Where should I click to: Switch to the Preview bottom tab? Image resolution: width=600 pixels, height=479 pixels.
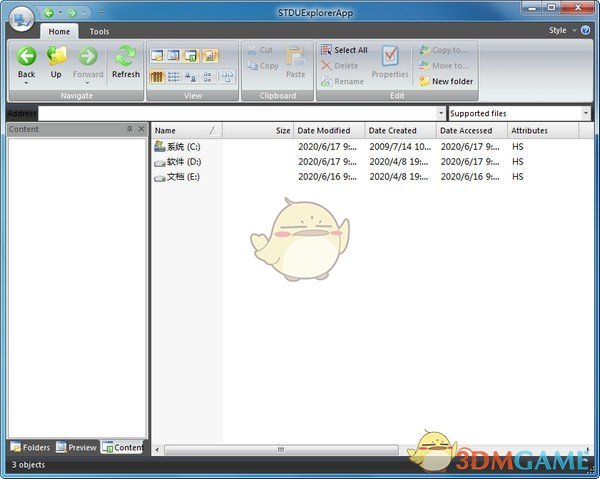pos(76,447)
